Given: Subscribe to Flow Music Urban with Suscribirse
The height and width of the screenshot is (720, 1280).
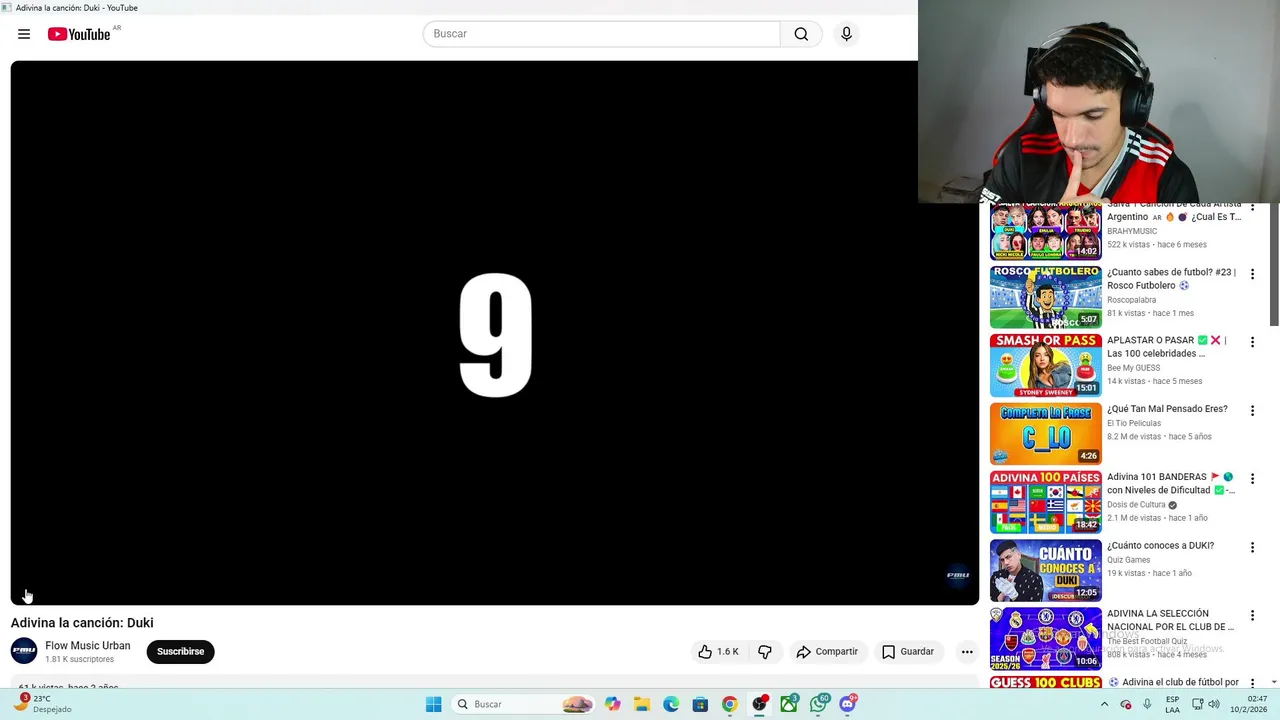Looking at the screenshot, I should pos(180,652).
